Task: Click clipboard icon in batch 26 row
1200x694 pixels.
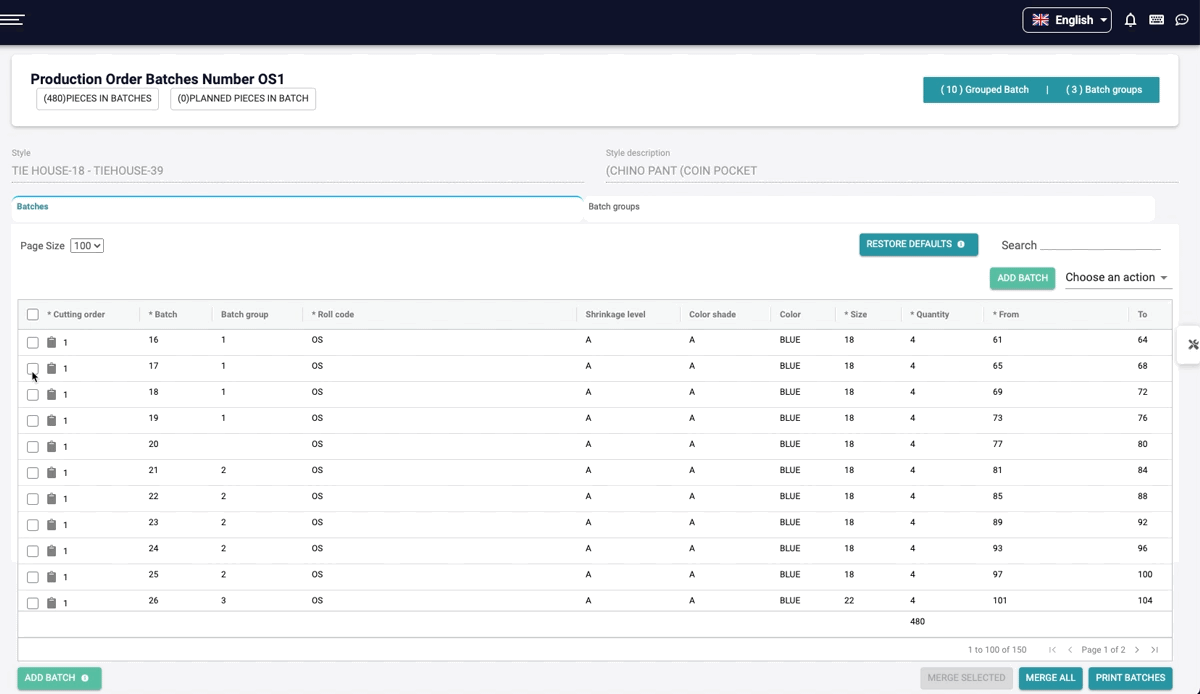Action: tap(52, 602)
